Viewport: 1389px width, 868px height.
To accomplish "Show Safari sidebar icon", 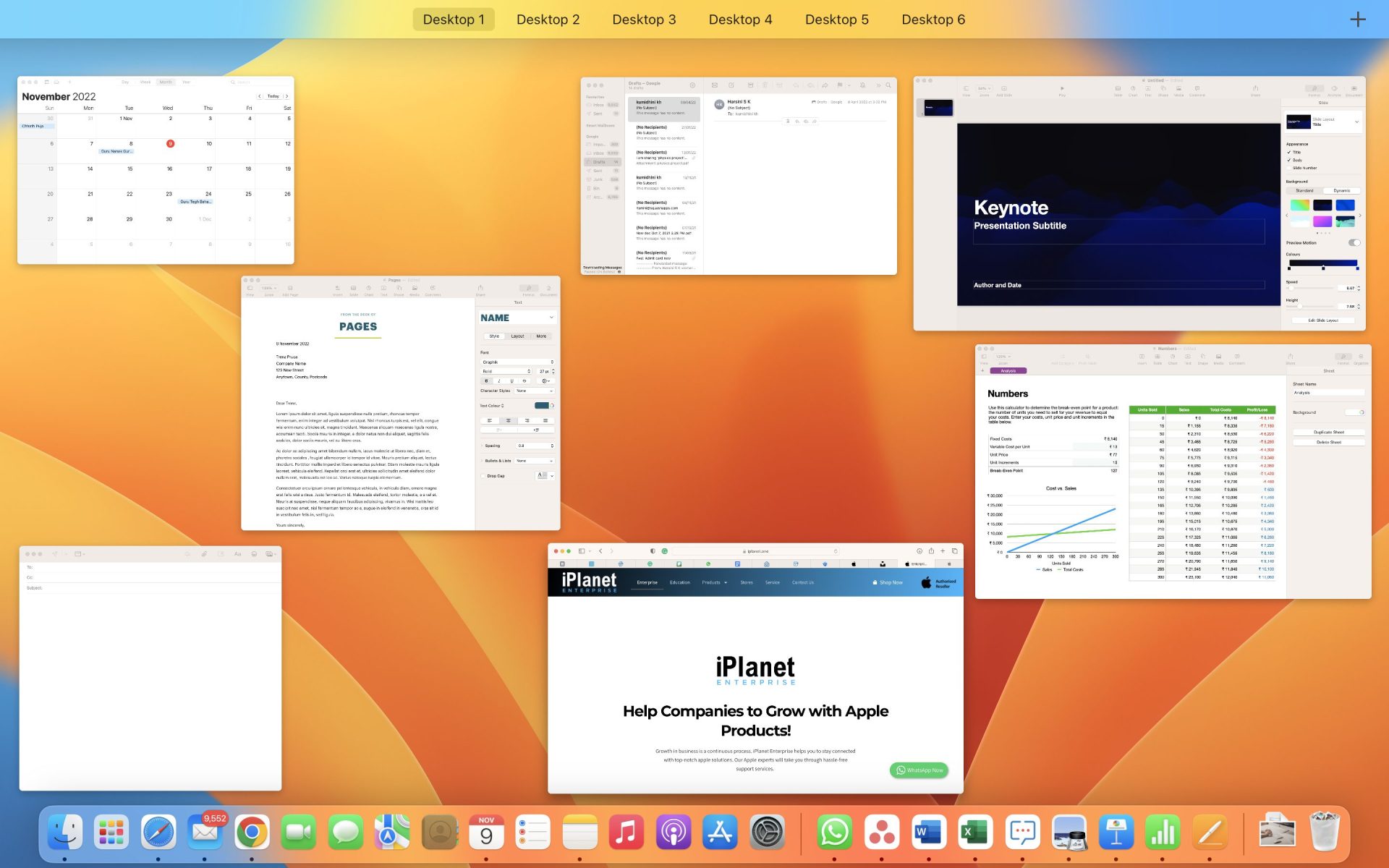I will [x=582, y=551].
